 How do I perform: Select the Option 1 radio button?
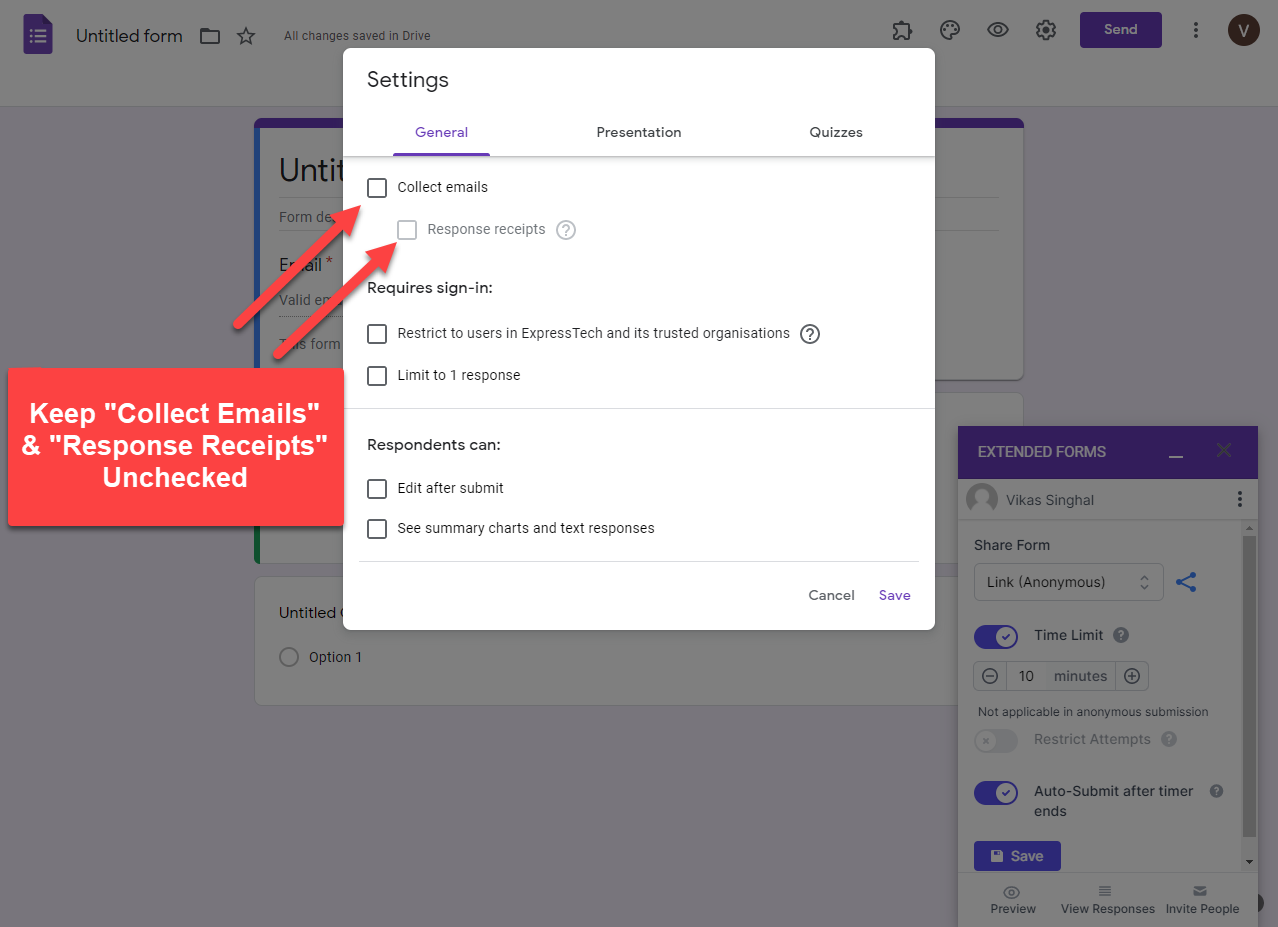point(288,657)
